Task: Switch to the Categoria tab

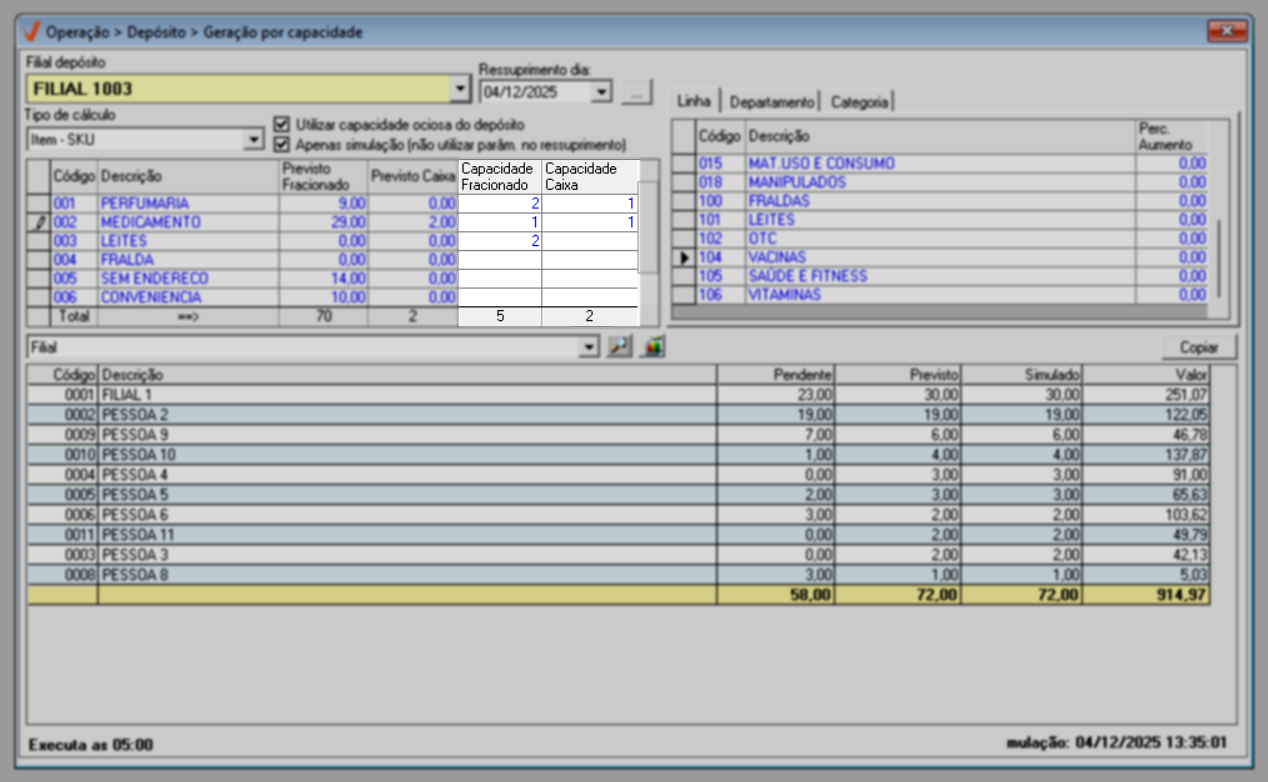Action: pos(859,102)
